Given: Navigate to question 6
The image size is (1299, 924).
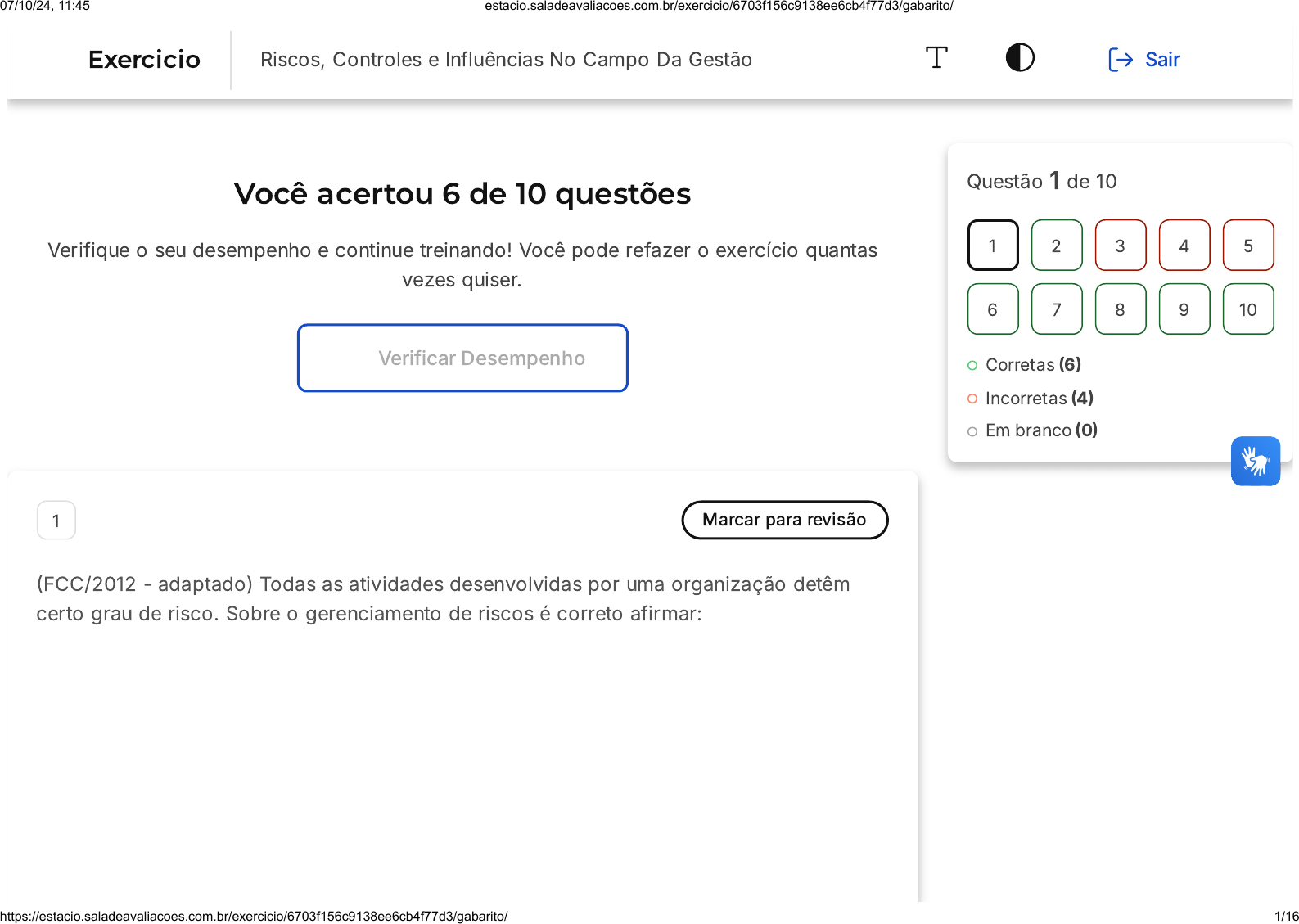Looking at the screenshot, I should tap(992, 309).
